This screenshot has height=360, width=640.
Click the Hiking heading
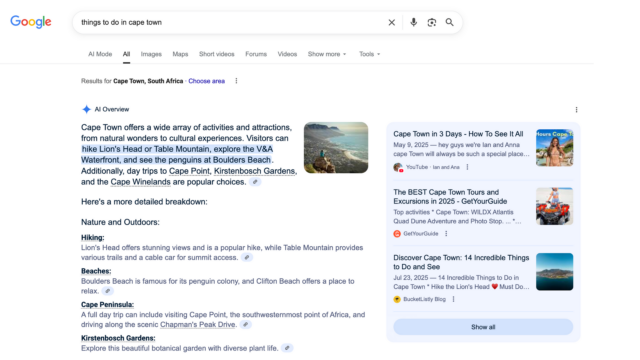(x=93, y=238)
